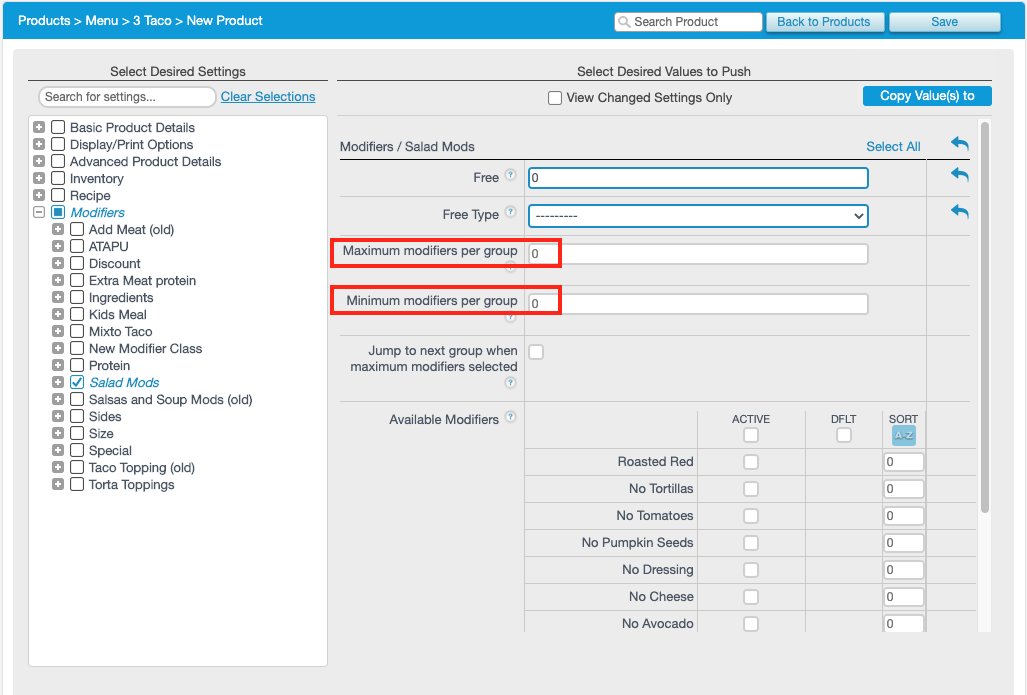Check Jump to next group checkbox

536,352
